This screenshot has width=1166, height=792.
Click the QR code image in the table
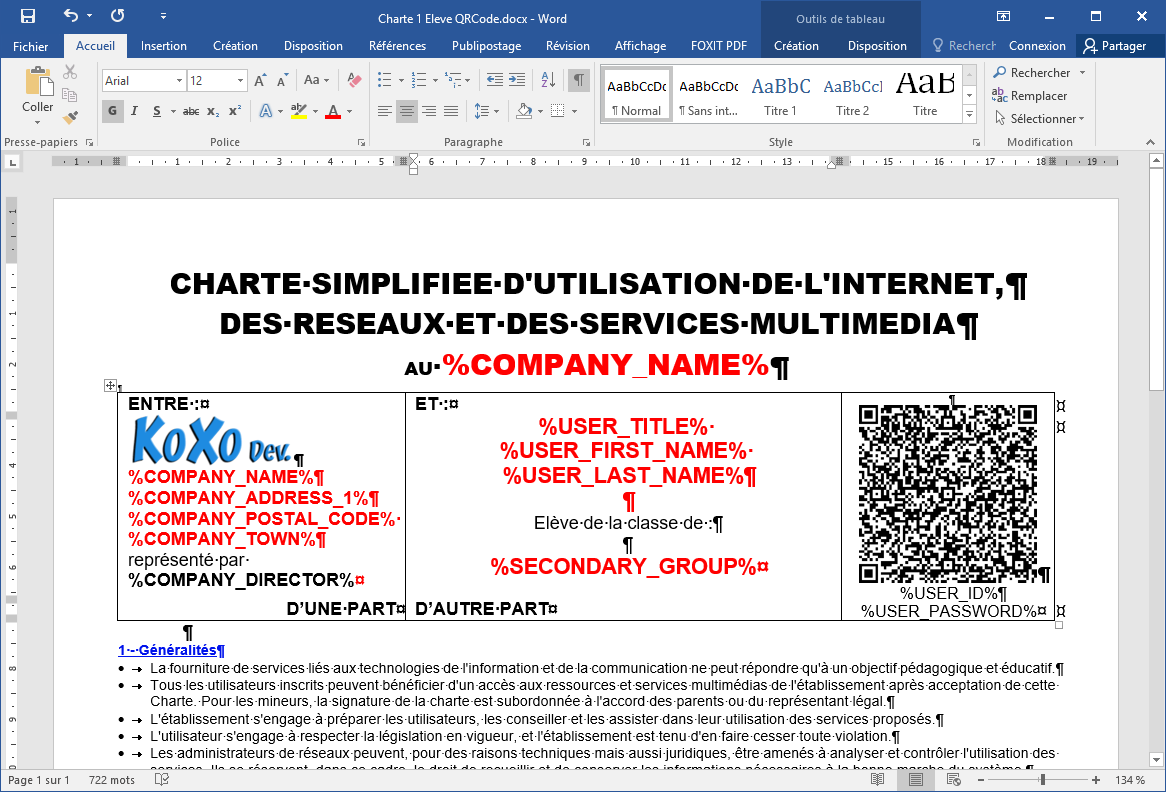[x=947, y=494]
